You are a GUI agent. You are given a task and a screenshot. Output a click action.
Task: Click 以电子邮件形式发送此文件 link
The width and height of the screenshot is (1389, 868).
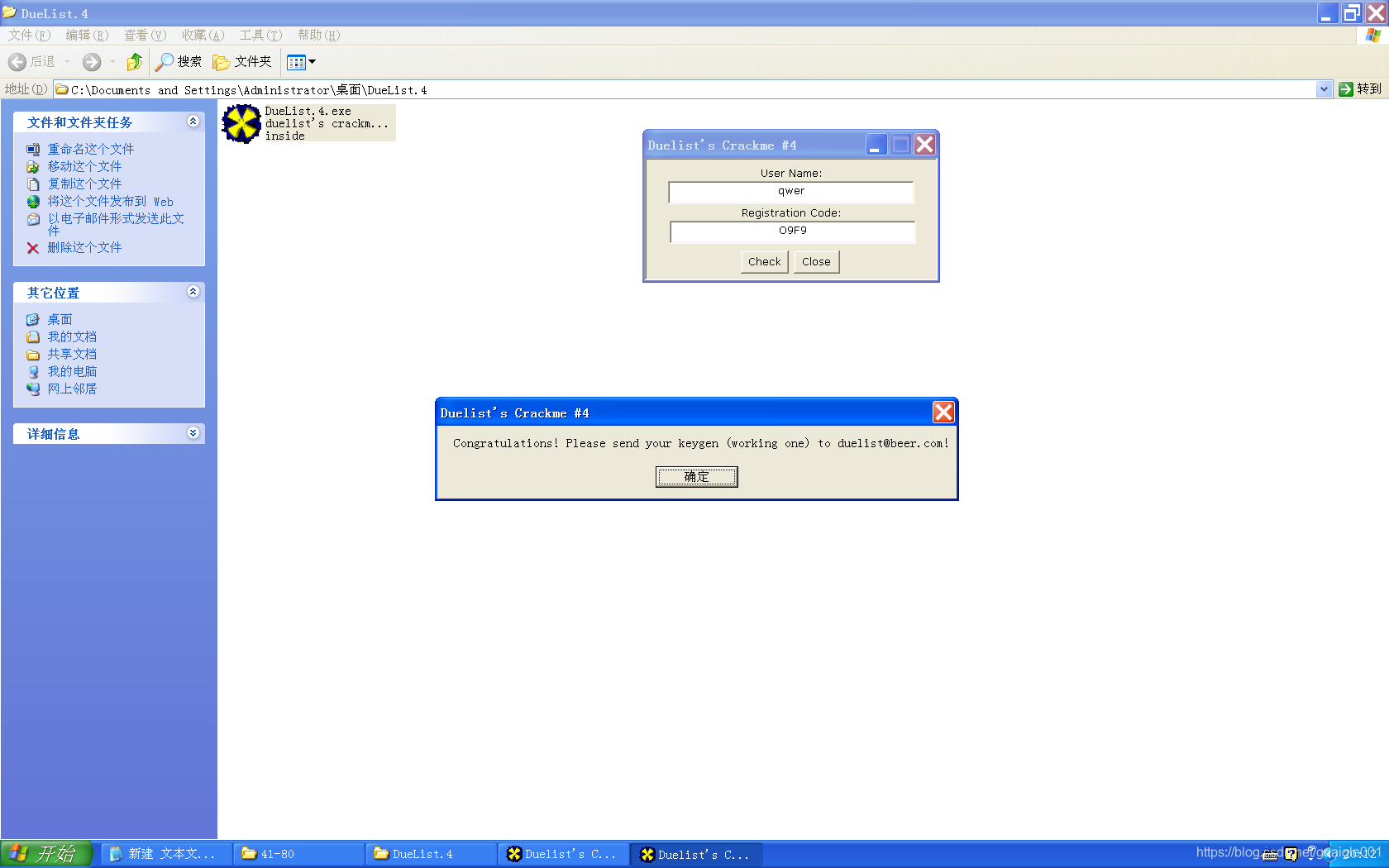[116, 224]
